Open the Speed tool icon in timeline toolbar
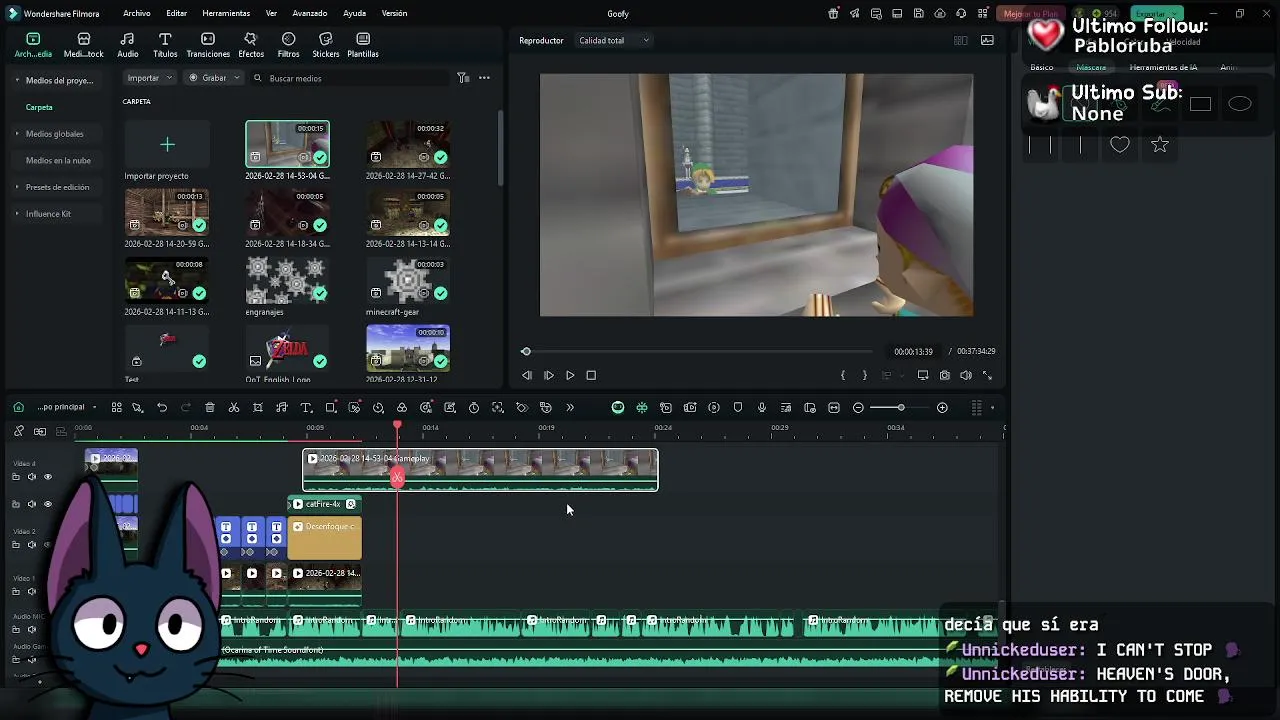The image size is (1280, 720). coord(378,408)
